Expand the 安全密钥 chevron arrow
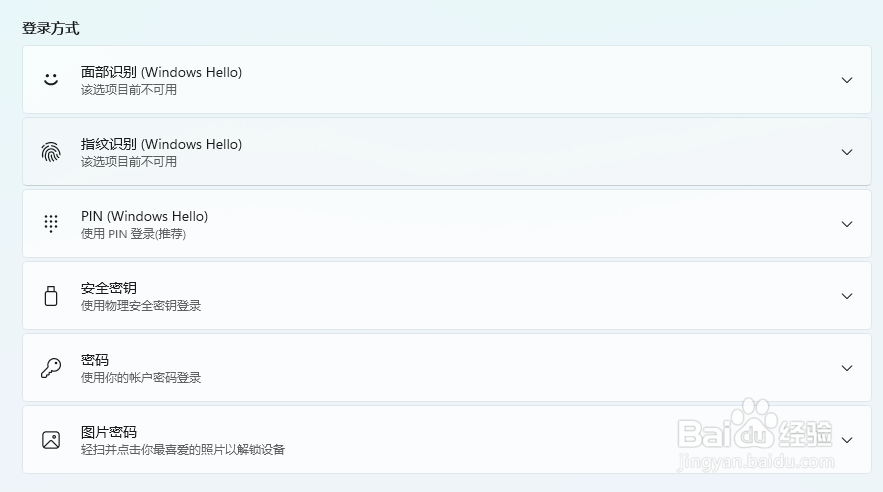Viewport: 883px width, 492px height. (846, 296)
